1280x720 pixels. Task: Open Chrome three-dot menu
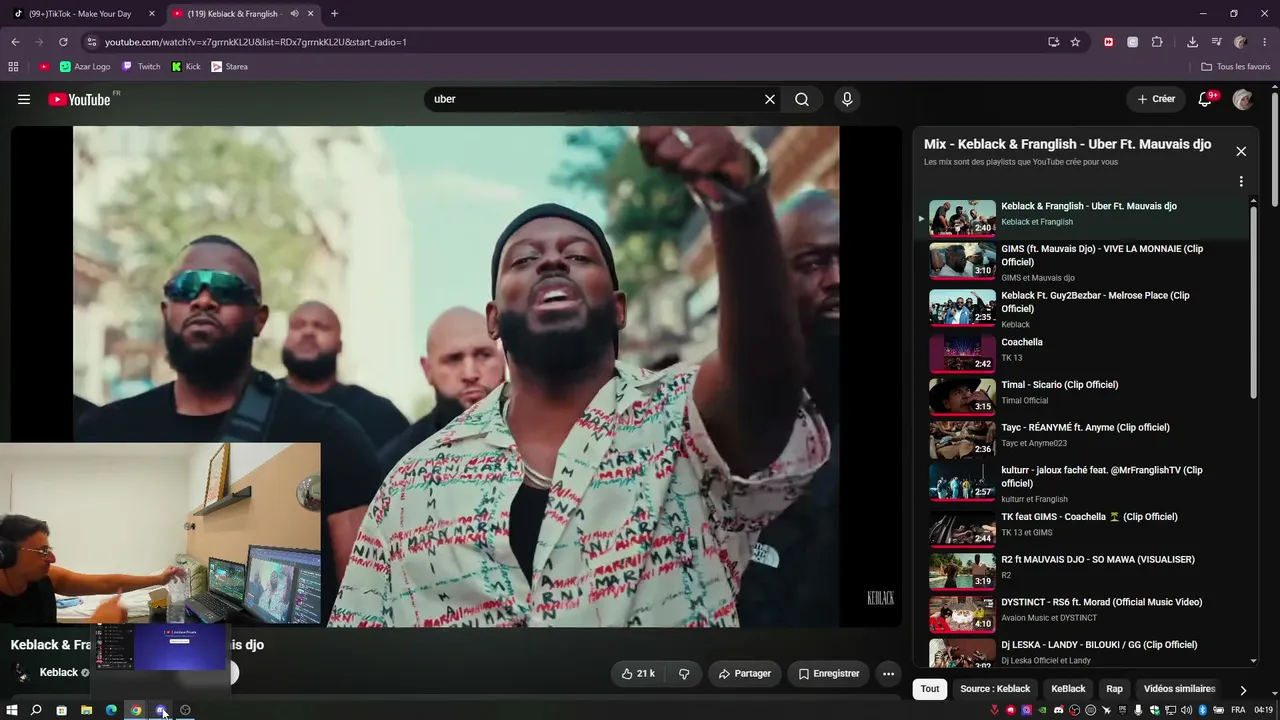1265,42
